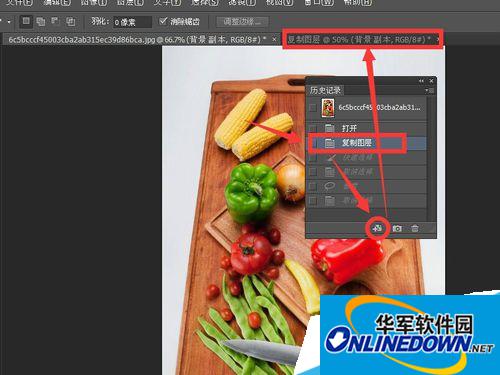Click the snapshot name 6c5bcccf45003cba2ab31...
500x375 pixels.
click(x=379, y=107)
